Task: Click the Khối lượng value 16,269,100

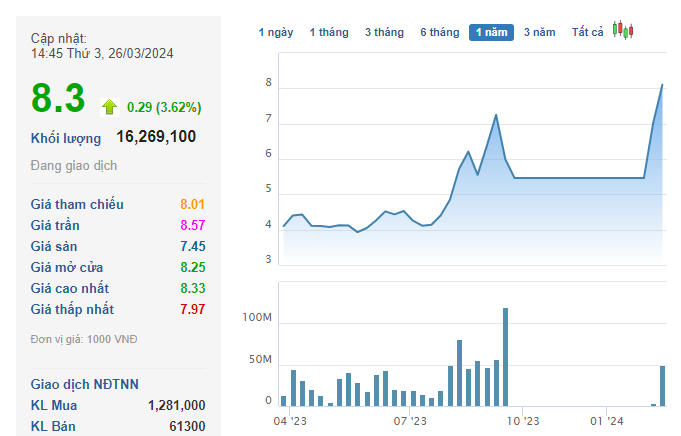Action: 156,137
